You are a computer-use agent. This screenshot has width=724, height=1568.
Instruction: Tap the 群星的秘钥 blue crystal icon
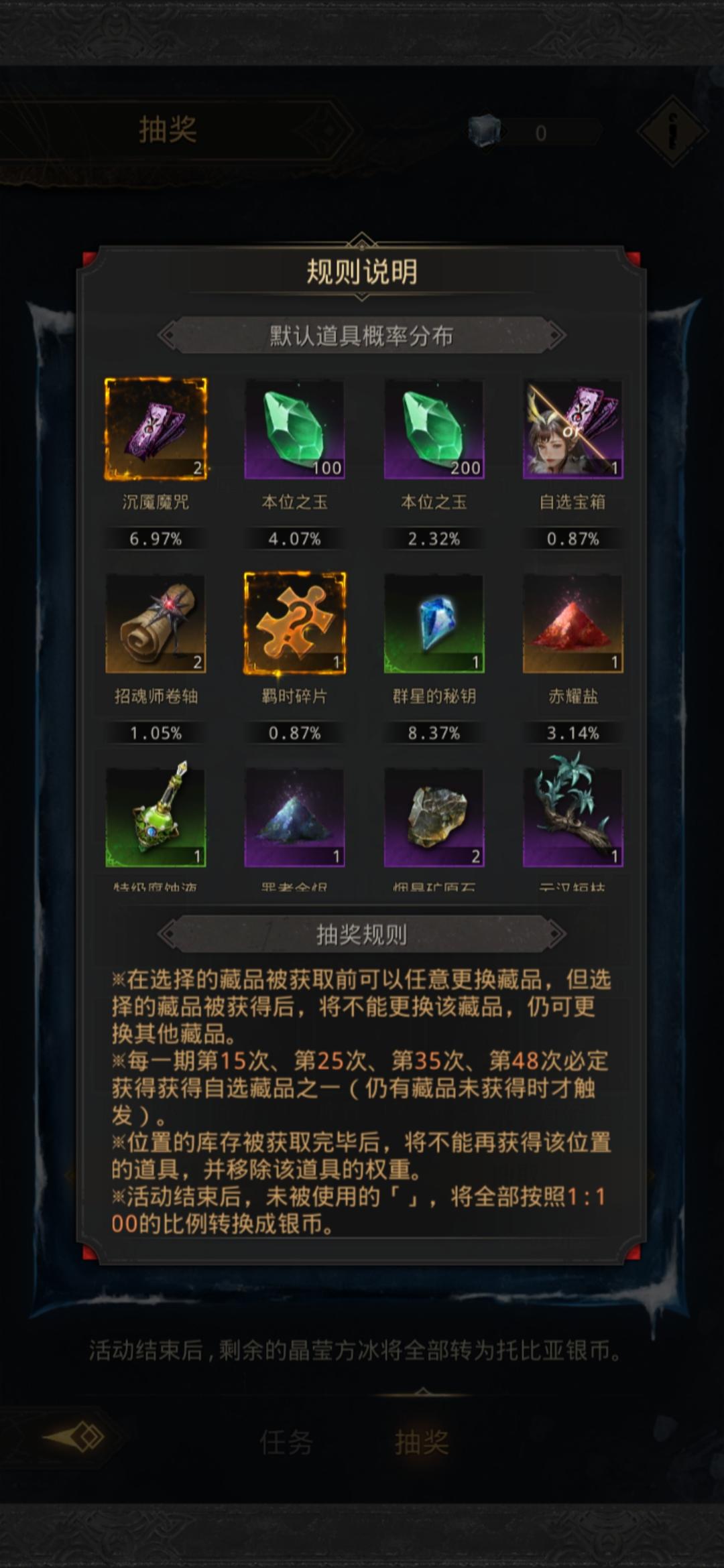coord(434,623)
